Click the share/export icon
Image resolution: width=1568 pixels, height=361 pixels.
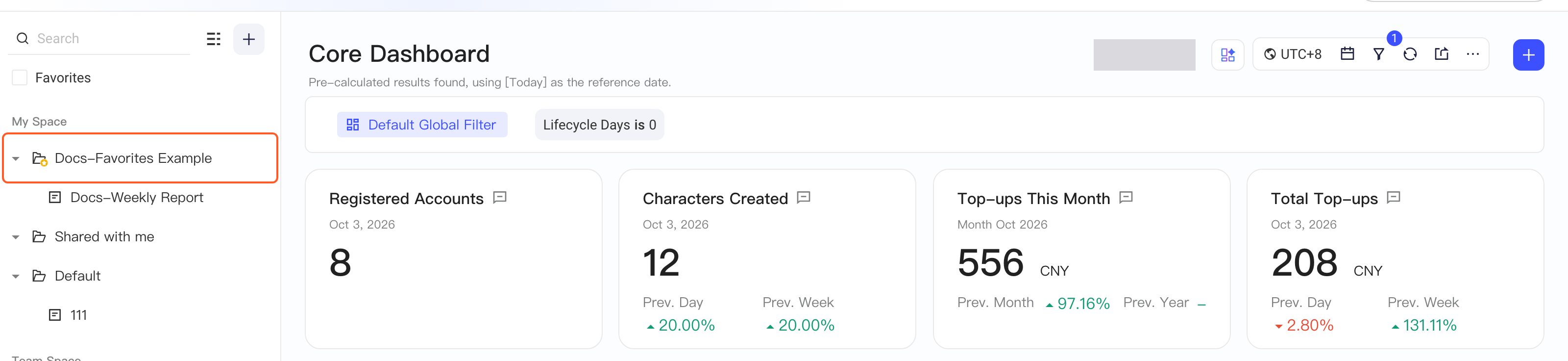[x=1442, y=54]
